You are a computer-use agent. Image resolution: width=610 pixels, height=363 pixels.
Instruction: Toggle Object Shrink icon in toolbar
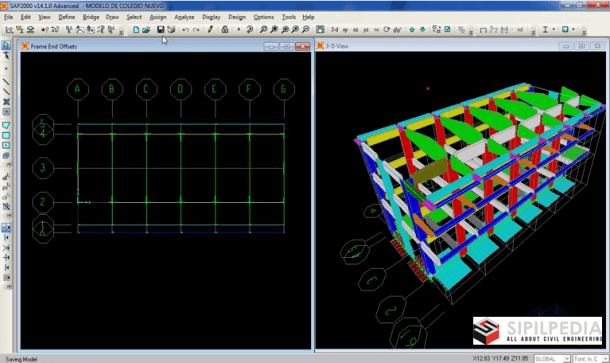[x=436, y=30]
